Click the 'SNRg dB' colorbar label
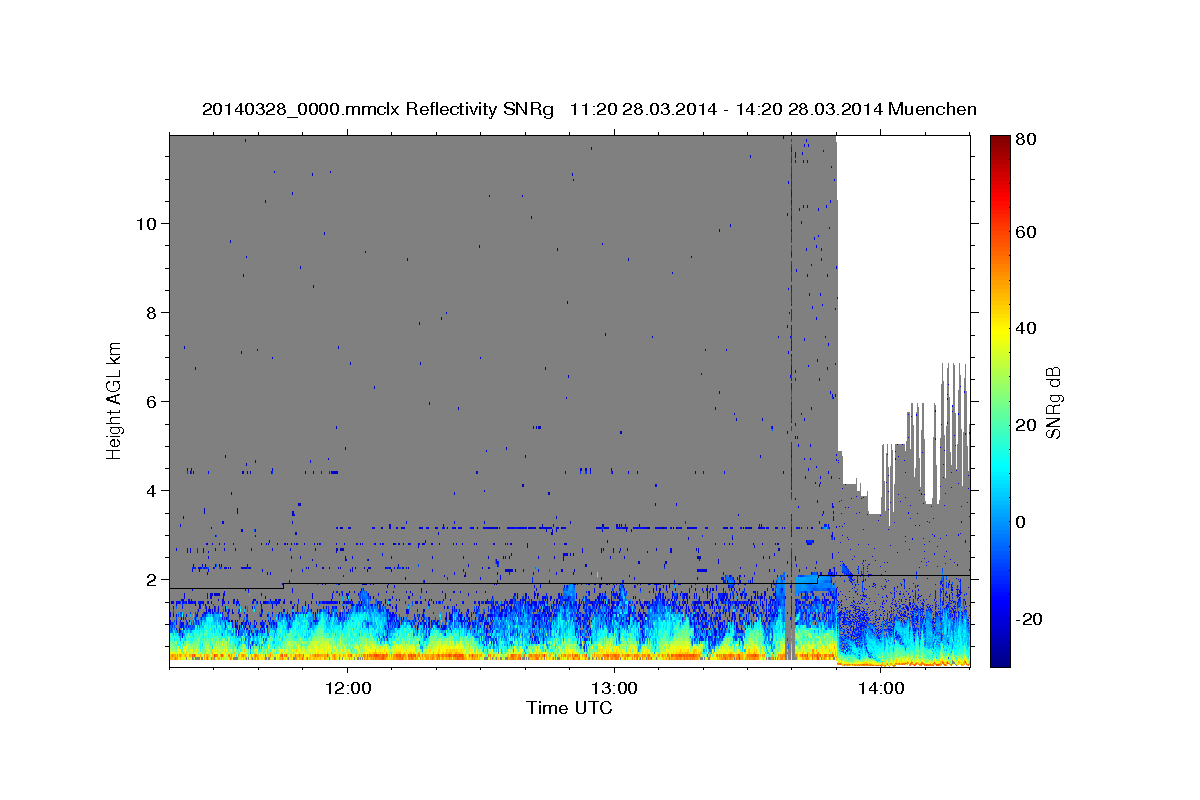Image resolution: width=1200 pixels, height=800 pixels. tap(1052, 403)
